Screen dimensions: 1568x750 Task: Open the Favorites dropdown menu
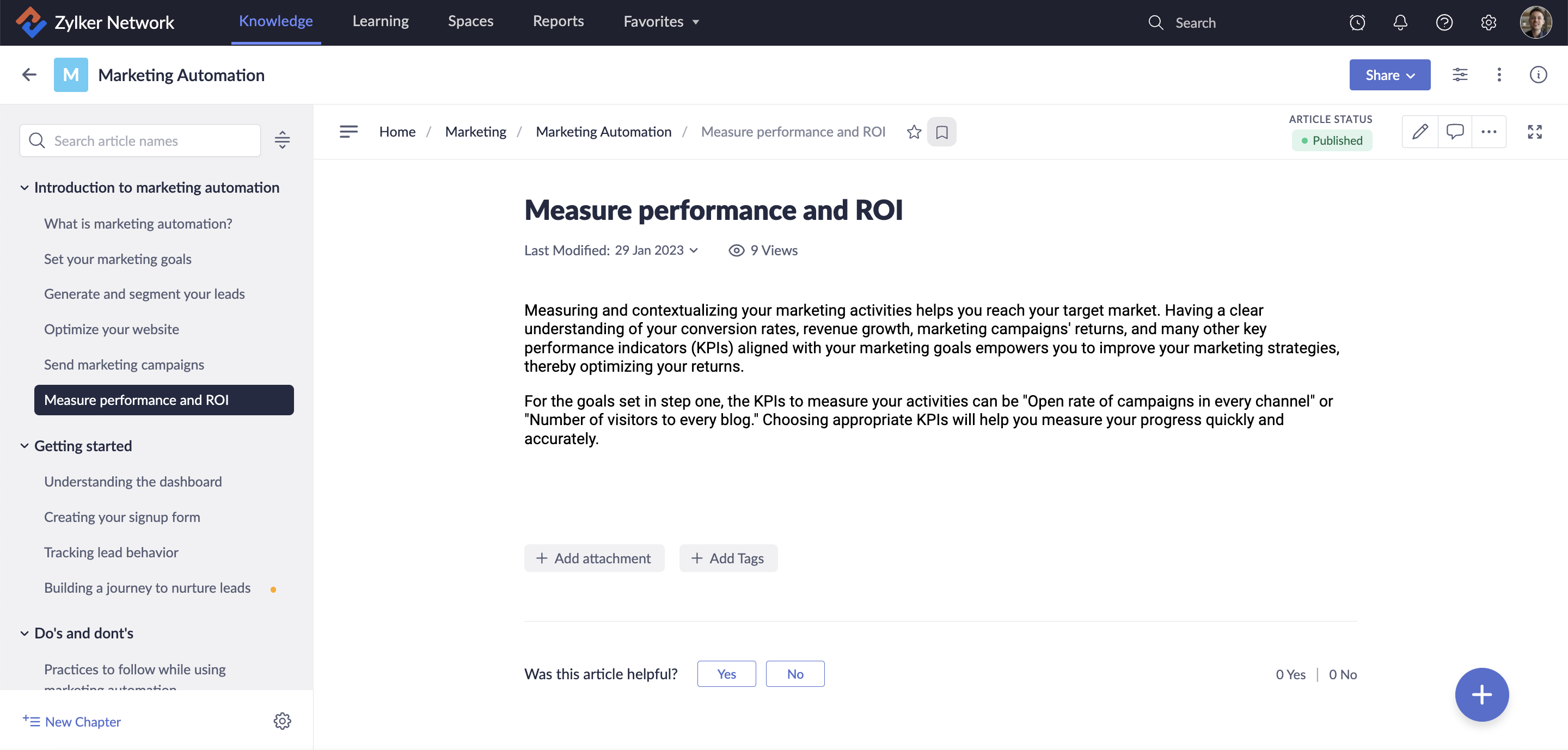click(x=660, y=22)
